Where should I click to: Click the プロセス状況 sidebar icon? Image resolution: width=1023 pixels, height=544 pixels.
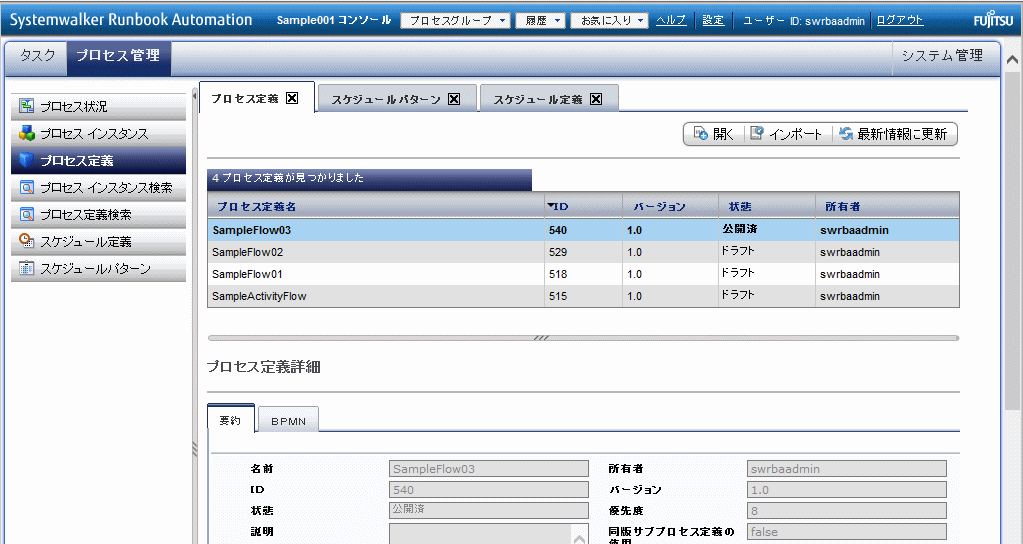[x=26, y=106]
